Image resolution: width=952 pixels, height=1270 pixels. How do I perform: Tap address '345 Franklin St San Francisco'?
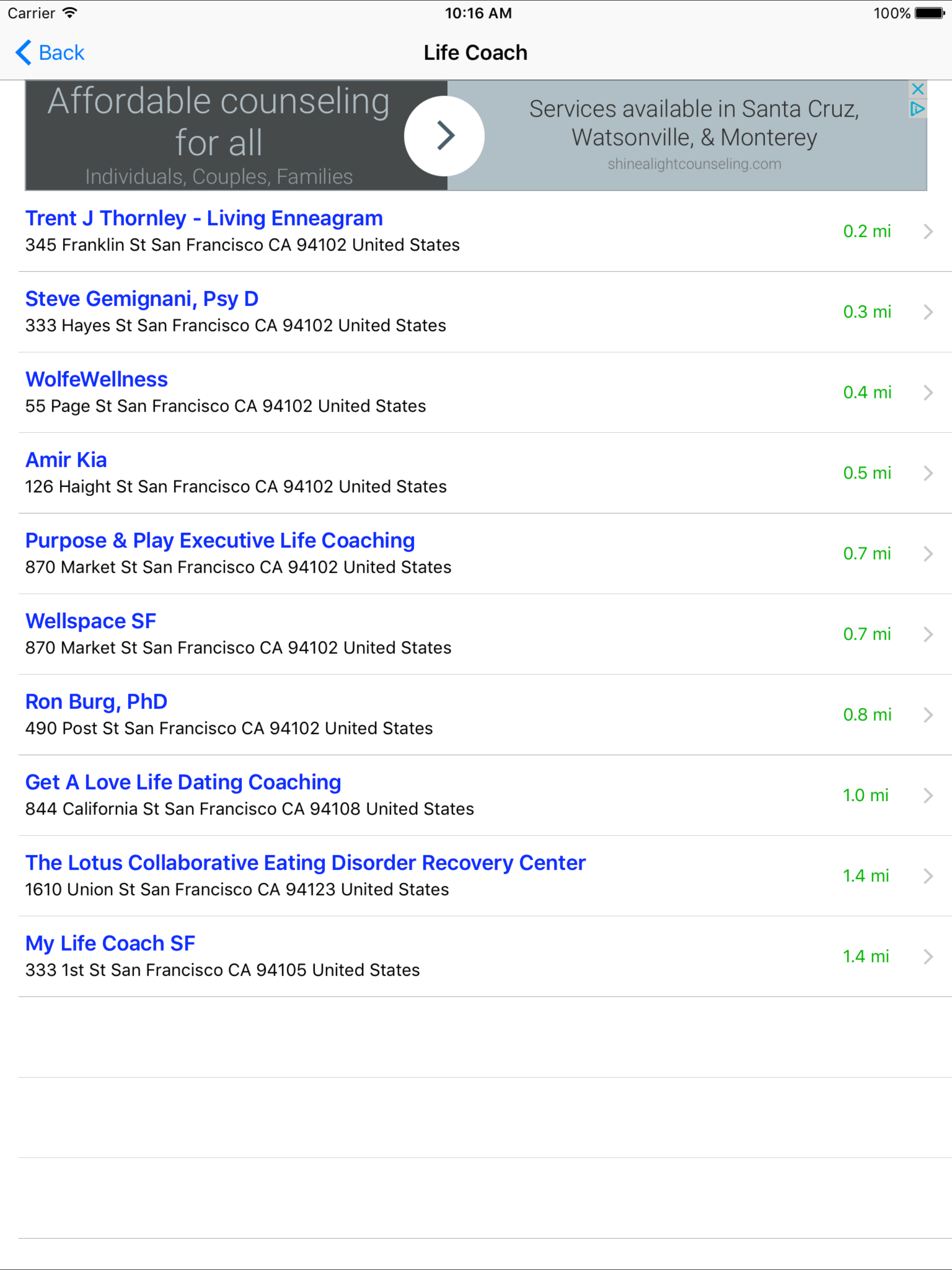pyautogui.click(x=242, y=245)
